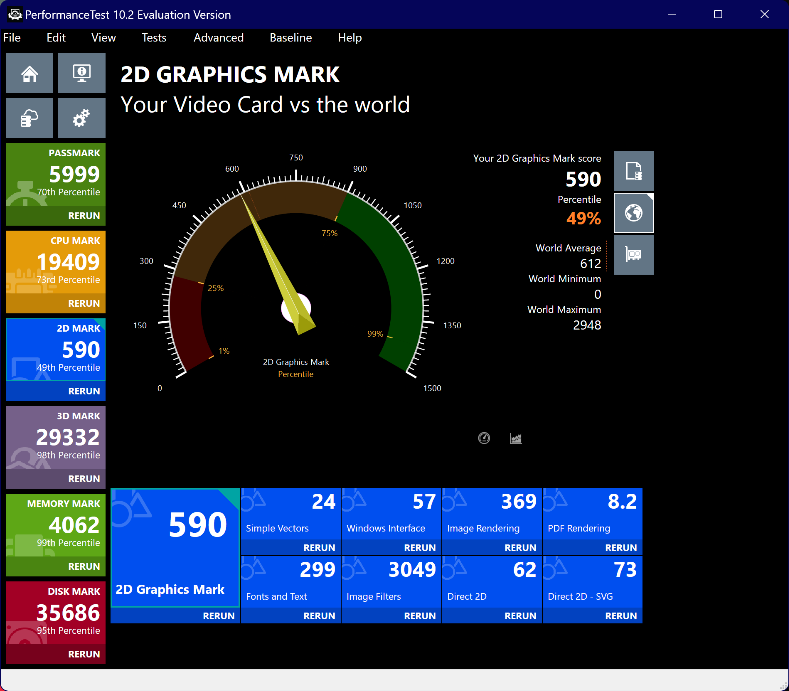Go to the Home dashboard icon
789x691 pixels.
coord(29,73)
